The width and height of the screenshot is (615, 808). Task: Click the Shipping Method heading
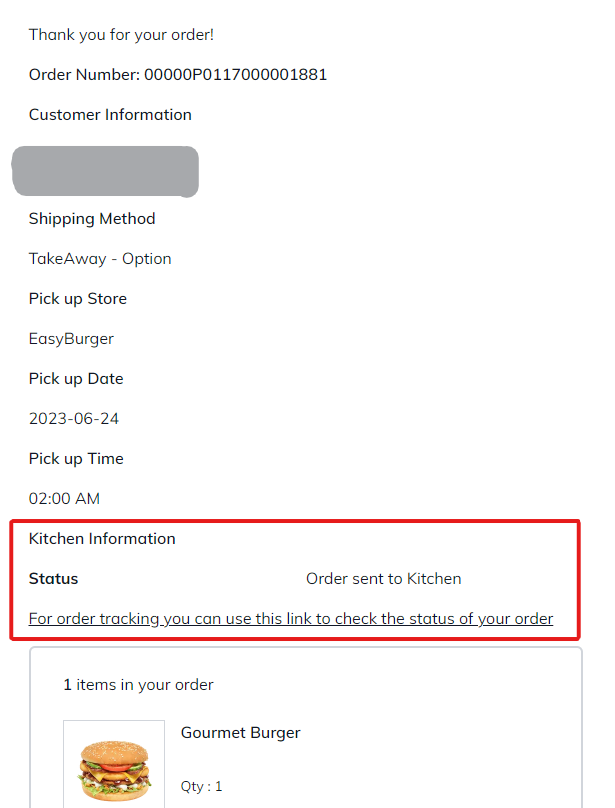[92, 219]
